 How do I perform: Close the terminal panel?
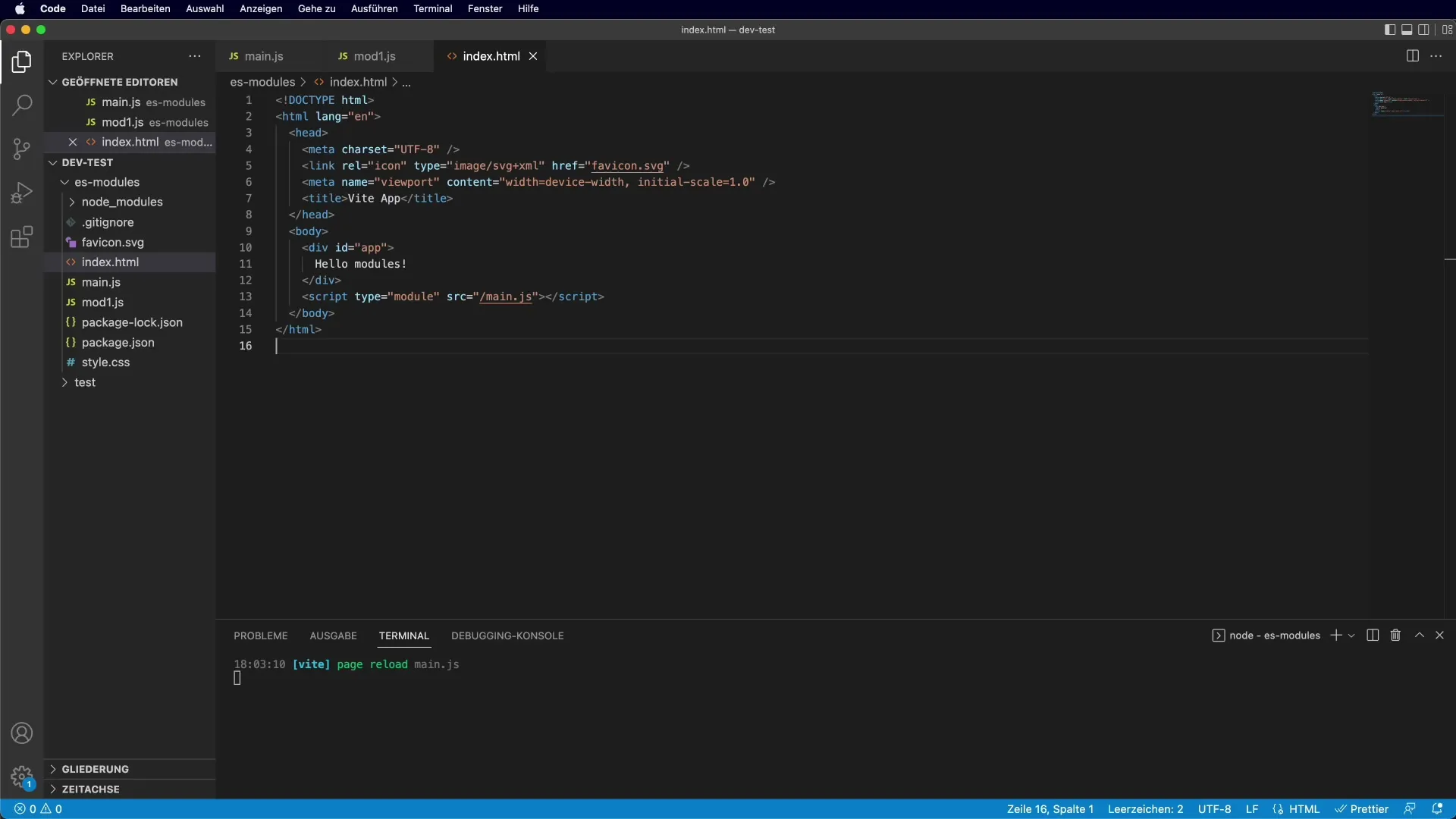[x=1439, y=635]
